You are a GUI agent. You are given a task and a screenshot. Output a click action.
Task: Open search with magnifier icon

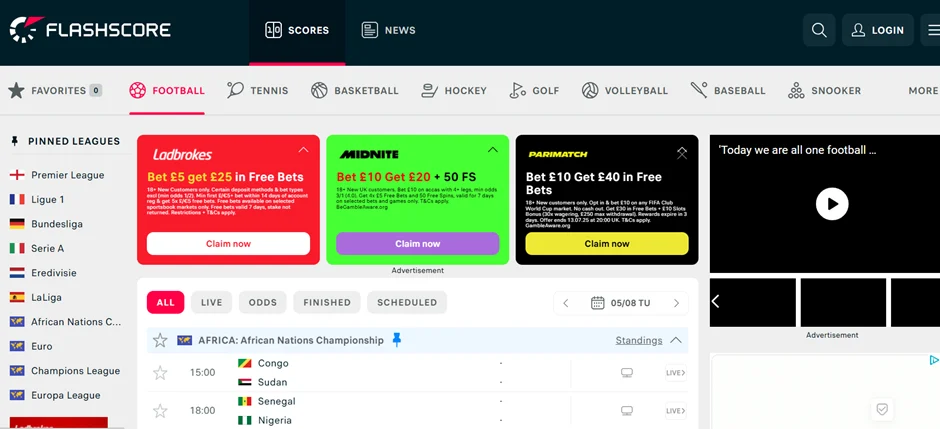pyautogui.click(x=818, y=30)
